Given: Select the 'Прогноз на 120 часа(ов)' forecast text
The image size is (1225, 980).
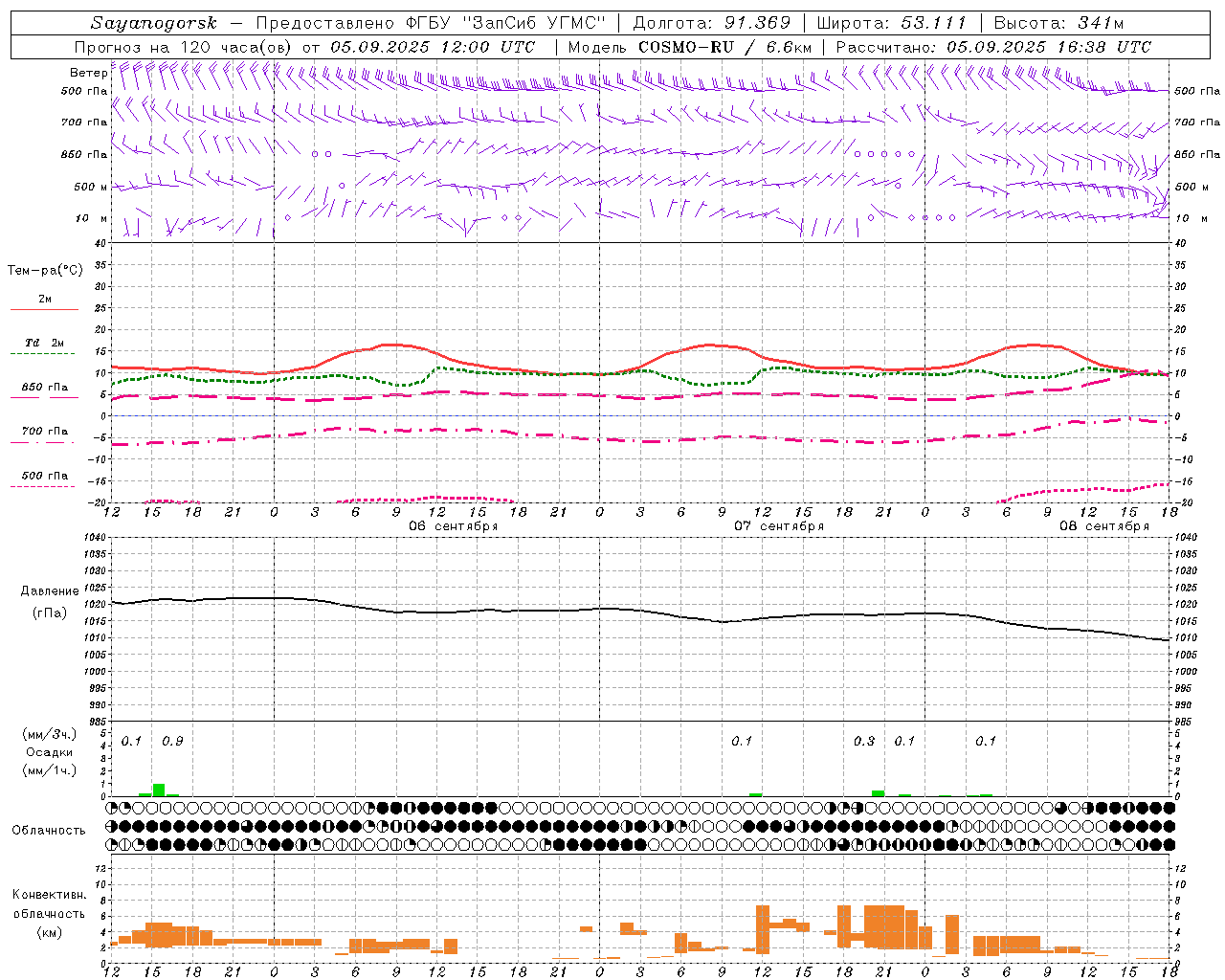Looking at the screenshot, I should point(184,47).
